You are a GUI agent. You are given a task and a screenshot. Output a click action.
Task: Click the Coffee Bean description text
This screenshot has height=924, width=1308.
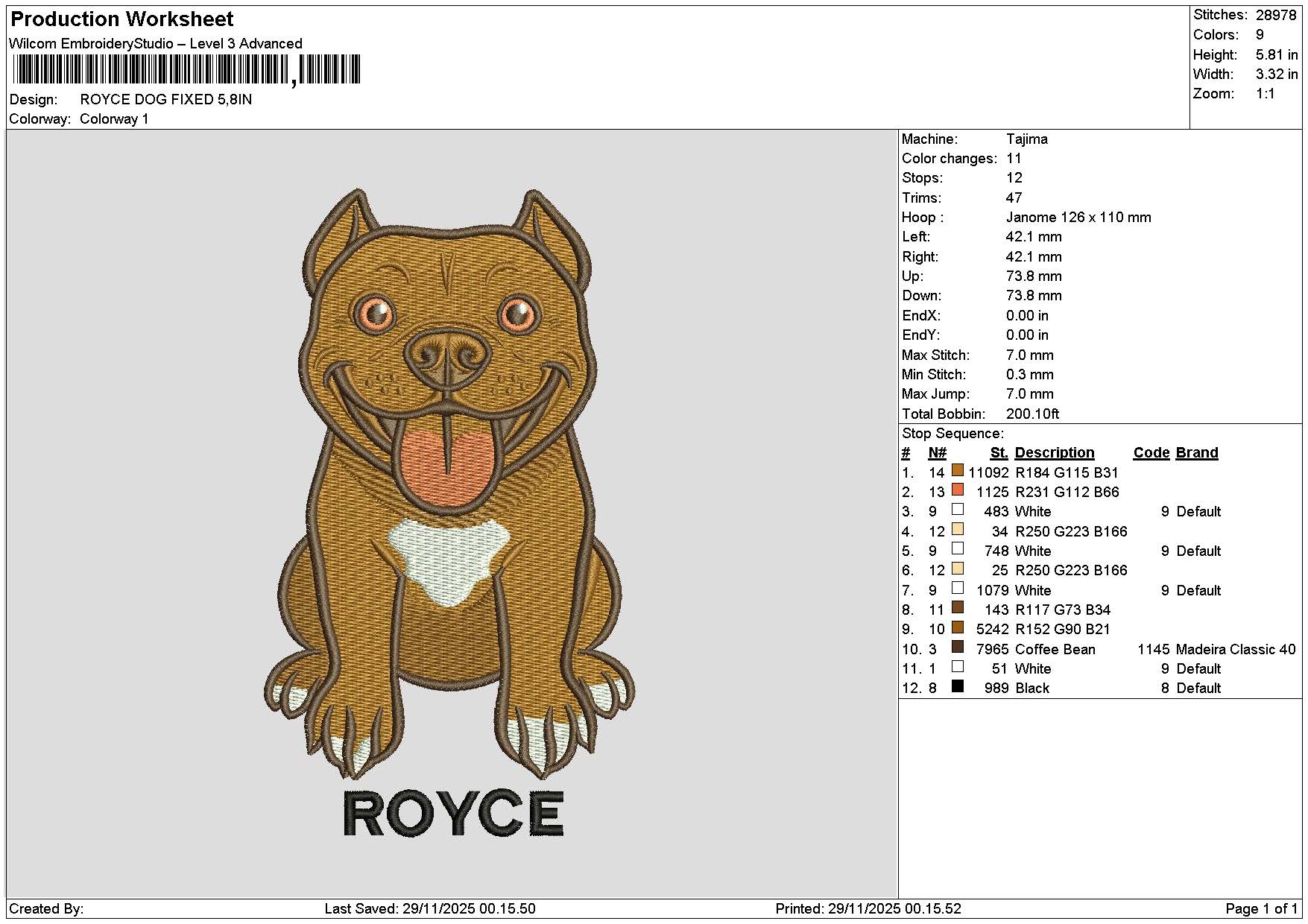[1055, 650]
